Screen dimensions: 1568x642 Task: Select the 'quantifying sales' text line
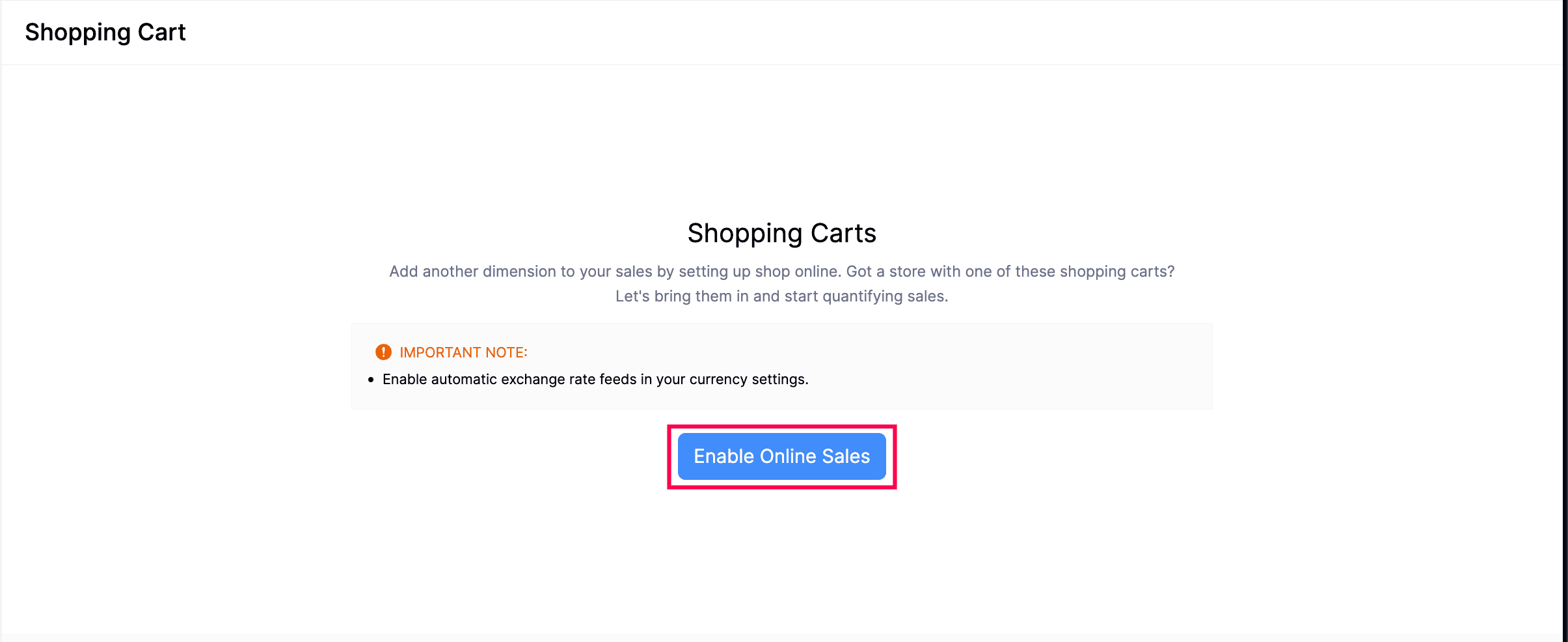coord(781,296)
